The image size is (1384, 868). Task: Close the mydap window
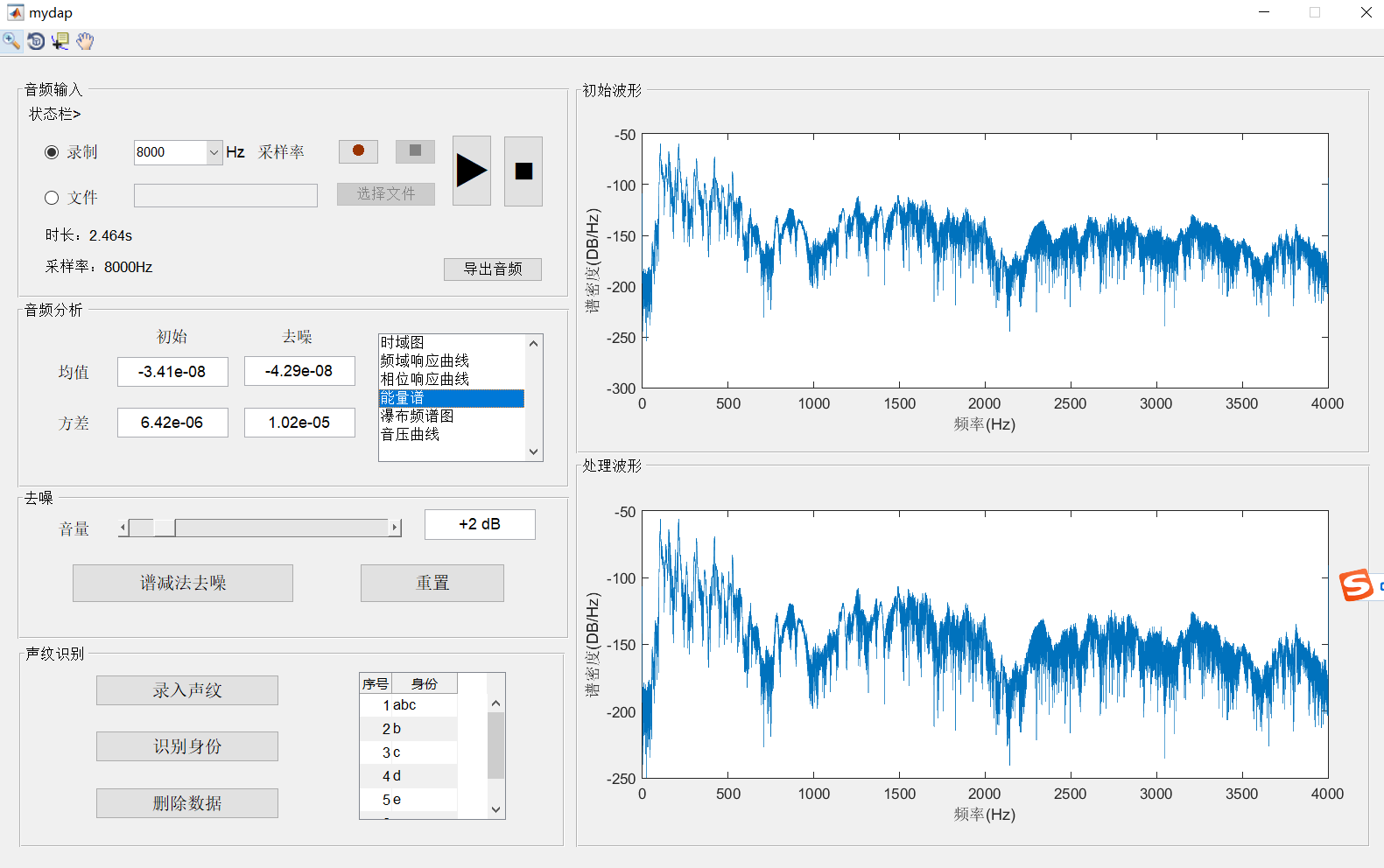pos(1366,12)
